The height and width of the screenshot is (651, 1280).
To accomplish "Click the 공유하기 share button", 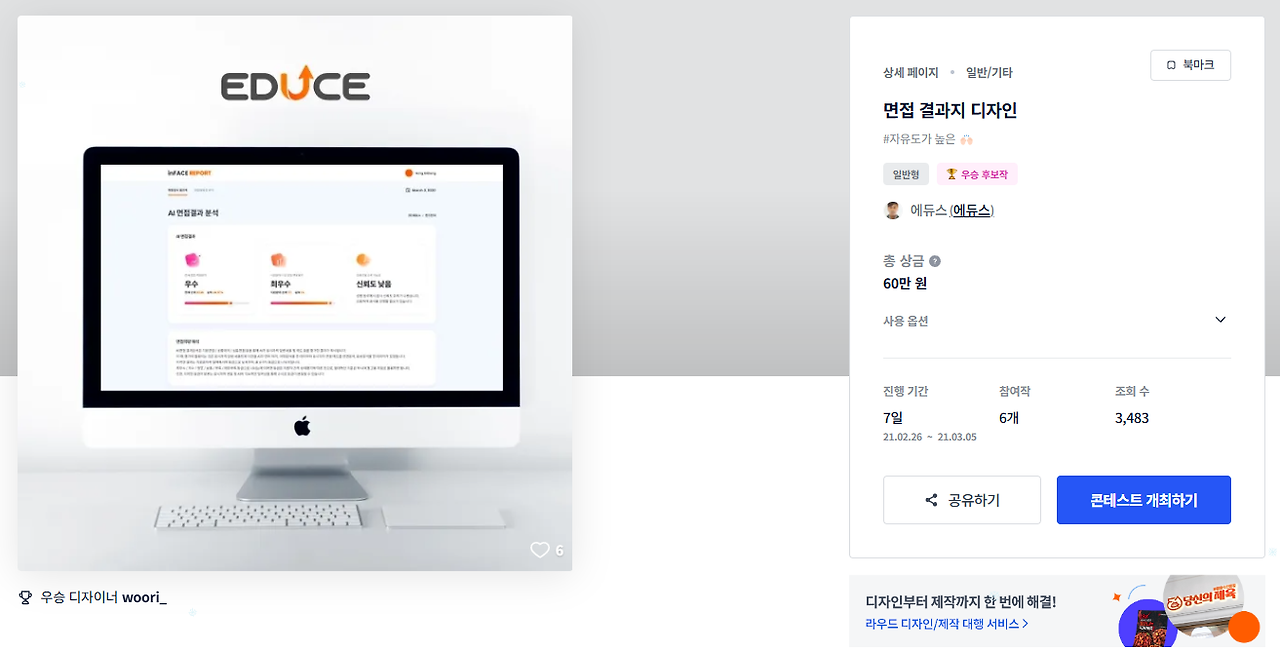I will [x=962, y=500].
